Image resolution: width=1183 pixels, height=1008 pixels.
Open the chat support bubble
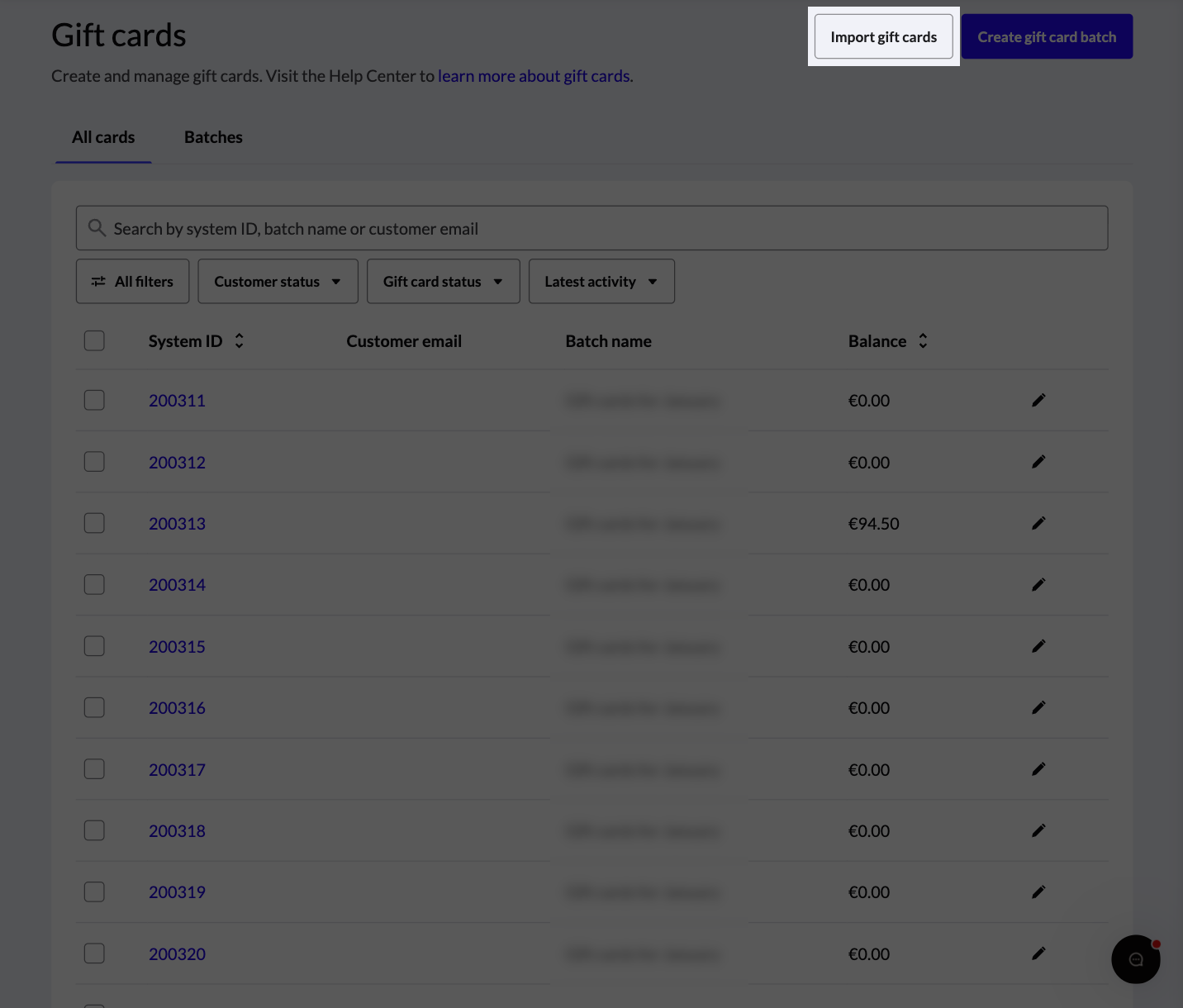click(x=1136, y=959)
